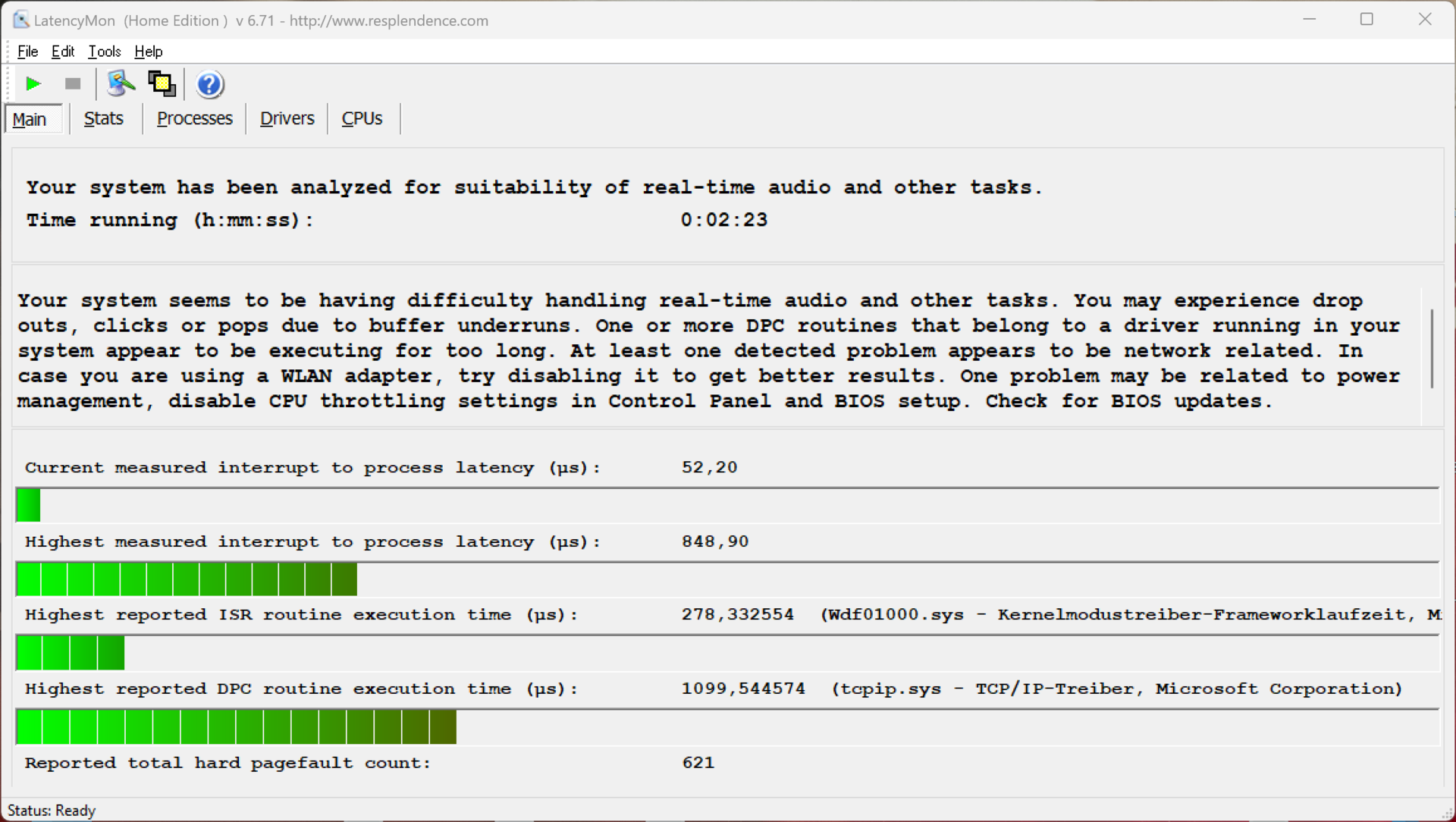Switch to the Main tab
This screenshot has width=1456, height=822.
(33, 119)
